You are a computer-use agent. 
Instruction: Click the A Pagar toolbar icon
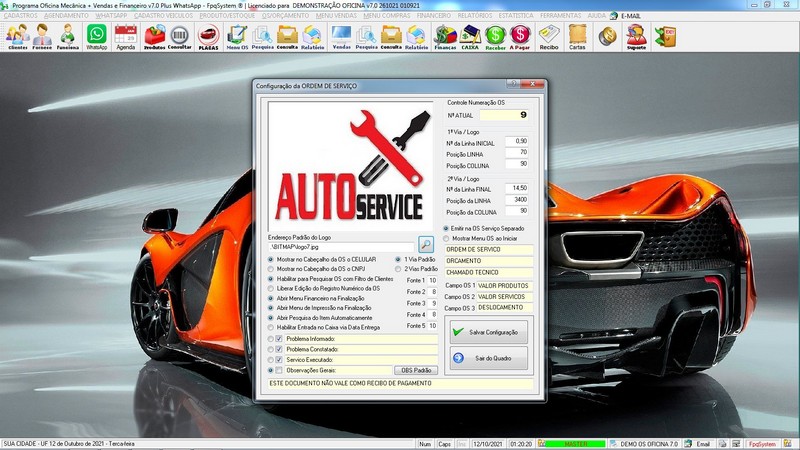click(520, 37)
